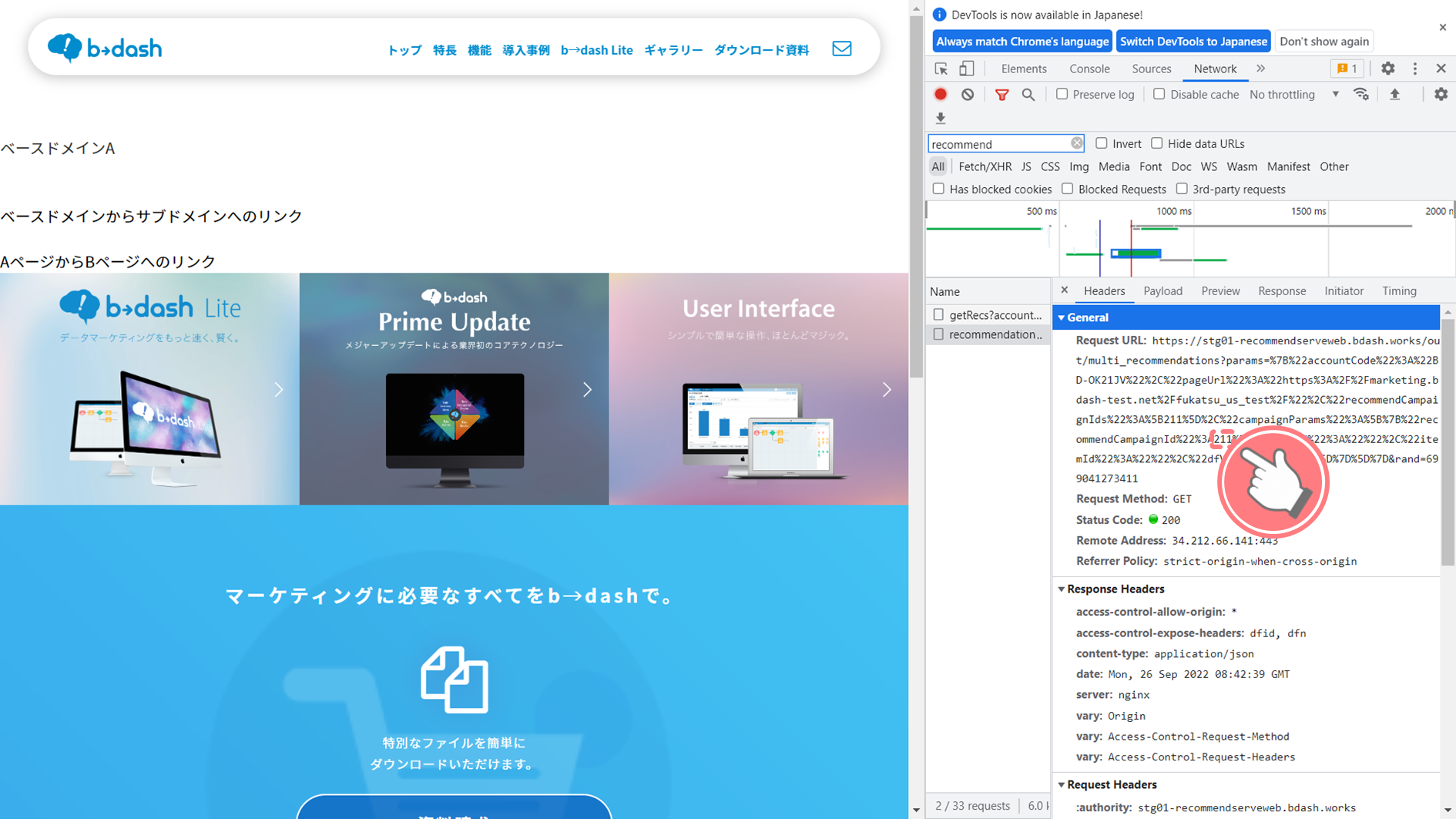Viewport: 1456px width, 819px height.
Task: Open the Response tab
Action: [x=1282, y=290]
